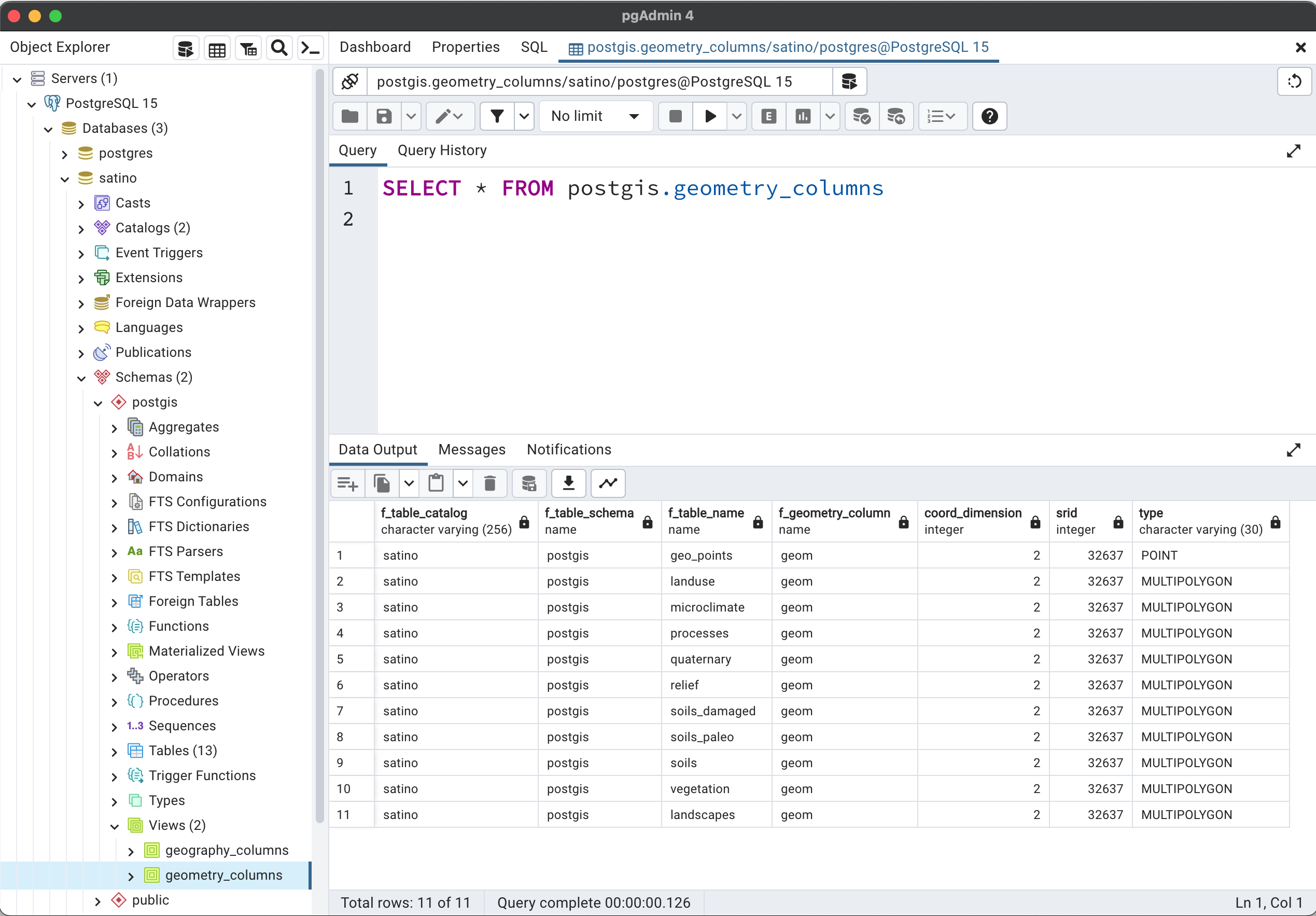
Task: Expand the Tables (13) tree node
Action: click(114, 751)
